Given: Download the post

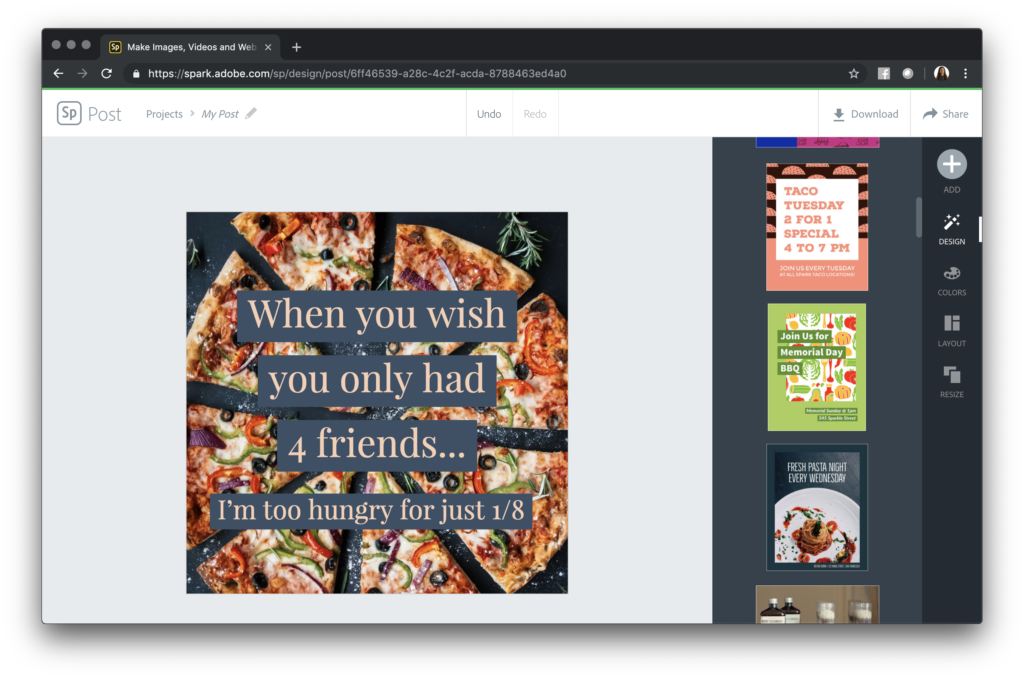Looking at the screenshot, I should click(x=865, y=114).
